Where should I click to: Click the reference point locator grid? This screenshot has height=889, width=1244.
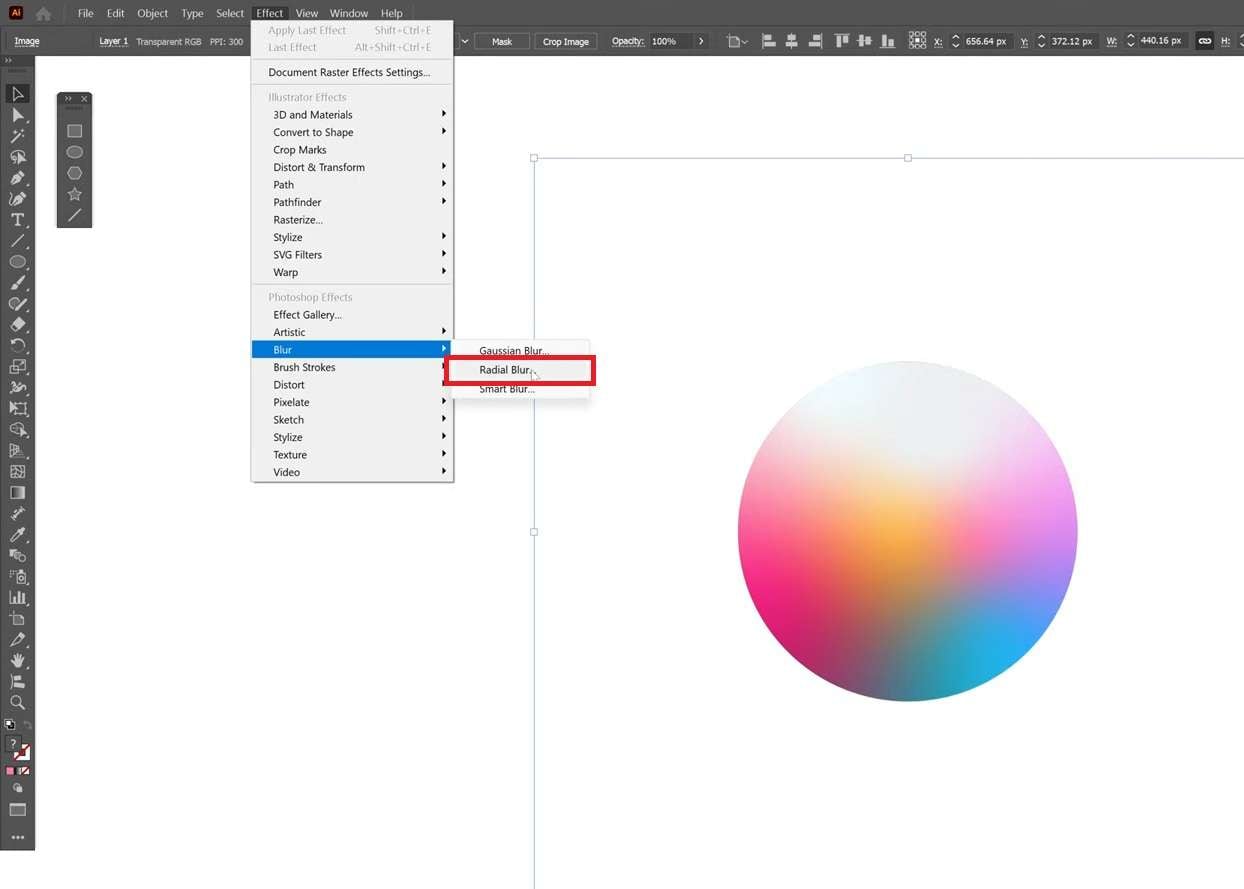pyautogui.click(x=917, y=41)
